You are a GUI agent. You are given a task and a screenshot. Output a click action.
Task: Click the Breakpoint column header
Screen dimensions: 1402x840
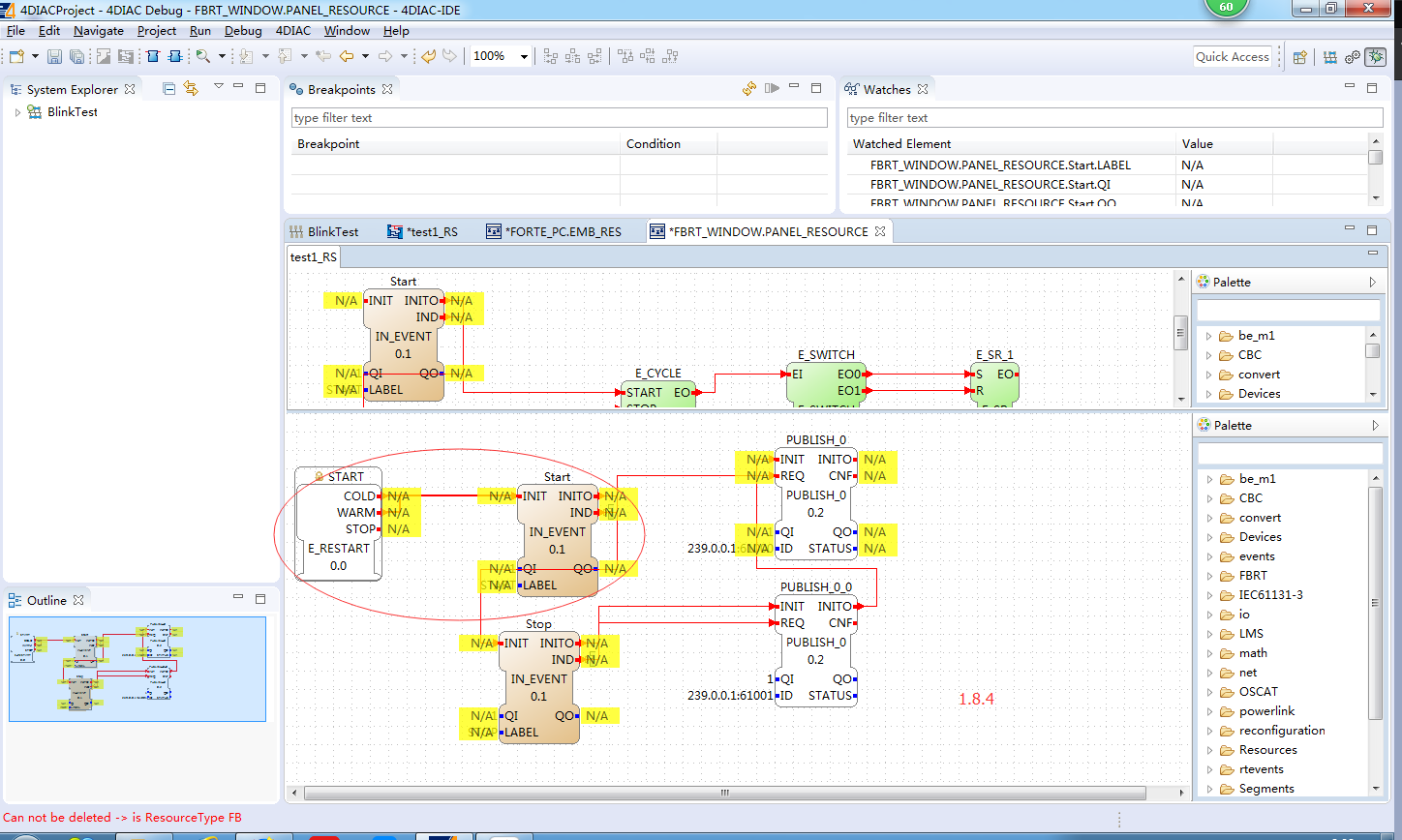click(456, 144)
